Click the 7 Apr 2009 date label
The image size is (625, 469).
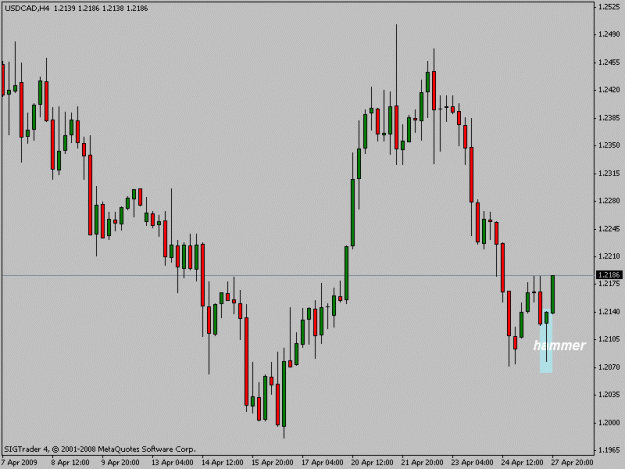(x=19, y=463)
